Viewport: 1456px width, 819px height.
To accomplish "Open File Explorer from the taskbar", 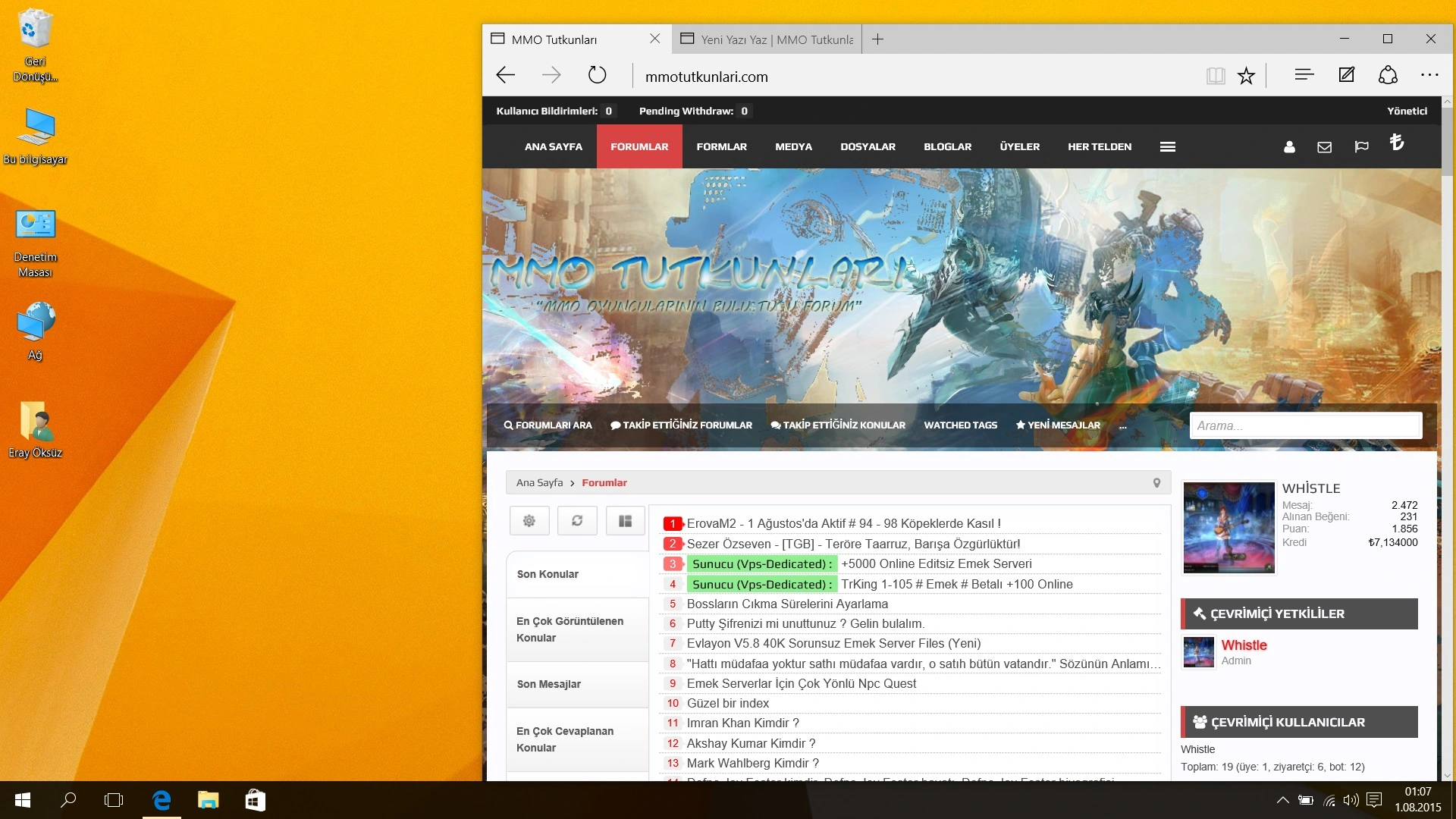I will pos(208,800).
